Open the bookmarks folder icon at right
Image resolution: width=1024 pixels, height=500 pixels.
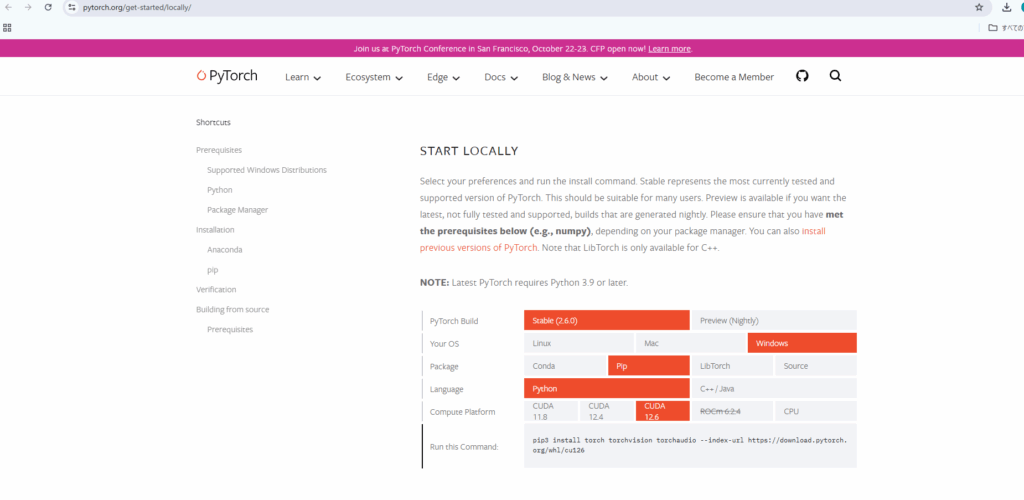tap(993, 27)
